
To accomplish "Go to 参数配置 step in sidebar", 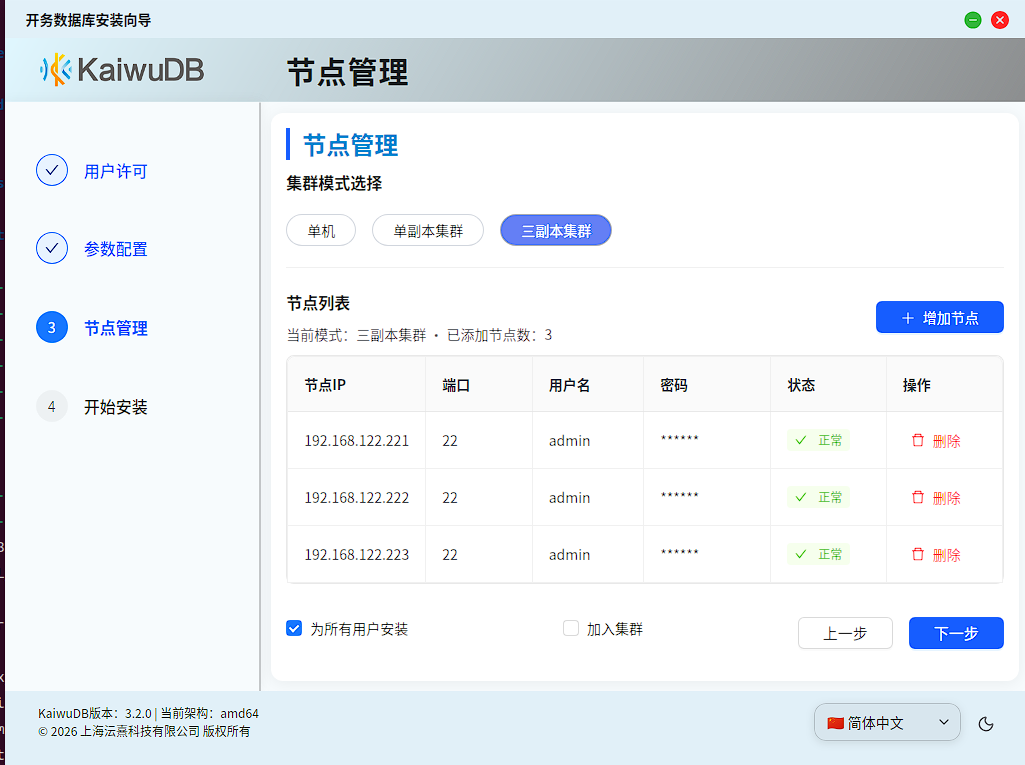I will [116, 249].
